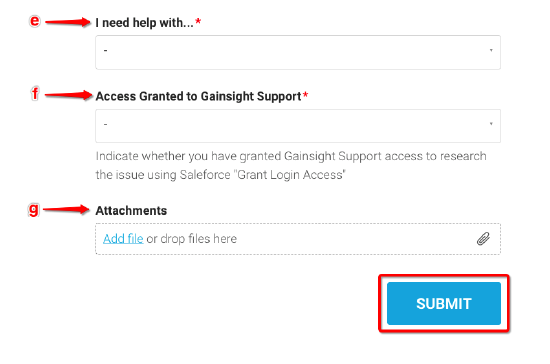The height and width of the screenshot is (364, 550).
Task: Click the red letter f marker
Action: (x=35, y=93)
